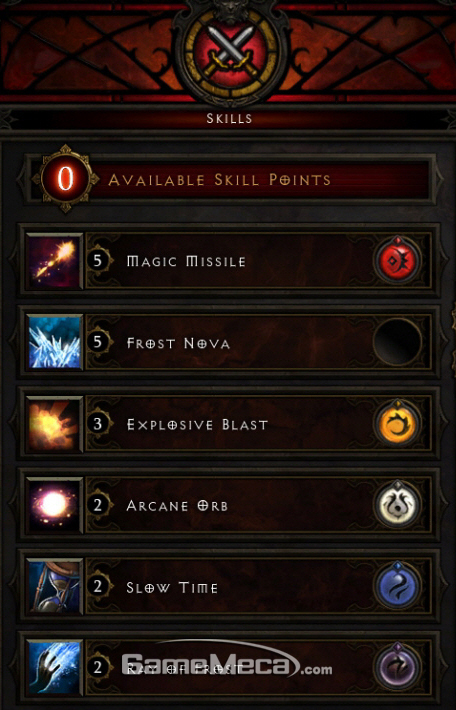The width and height of the screenshot is (456, 710).
Task: Open the purple rune on Ray of Frost
Action: [397, 667]
